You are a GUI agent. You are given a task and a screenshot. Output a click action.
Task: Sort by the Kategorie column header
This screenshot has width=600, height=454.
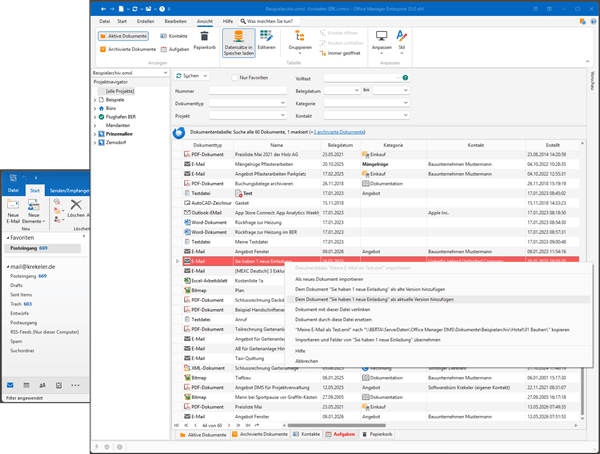(393, 145)
